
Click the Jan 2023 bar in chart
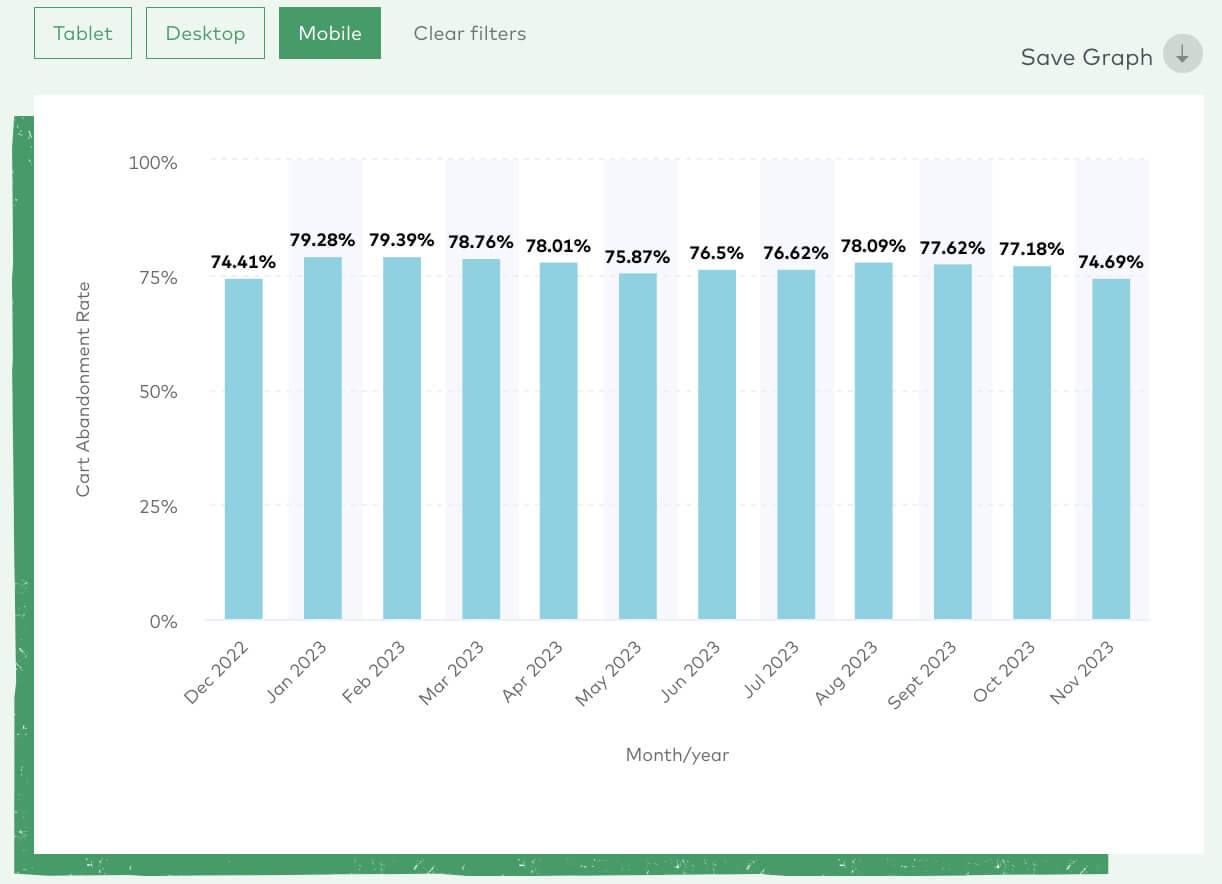pos(322,438)
